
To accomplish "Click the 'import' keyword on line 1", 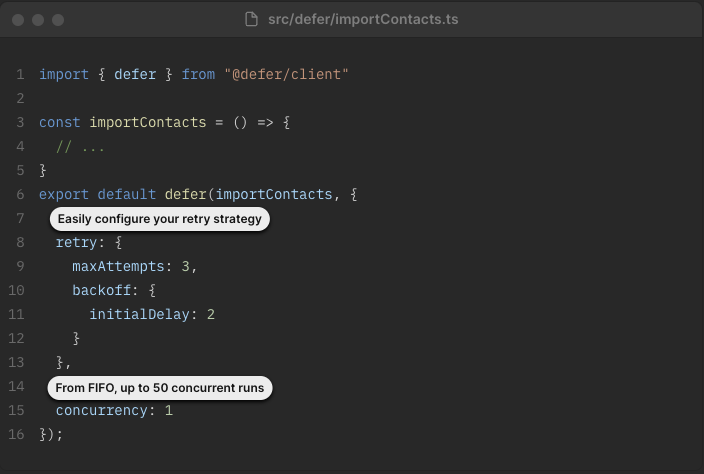I will (64, 74).
